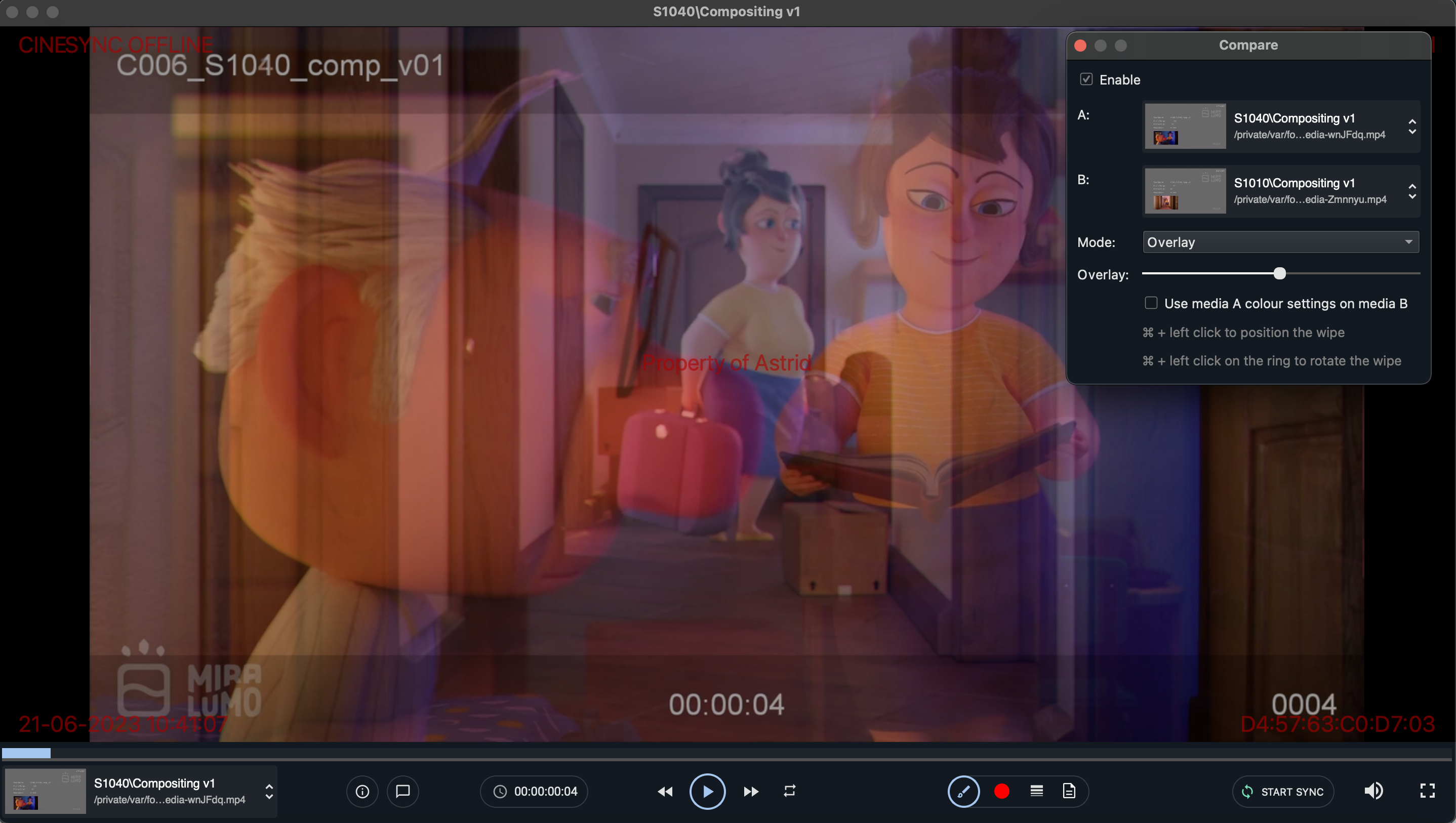Click the timecode display 00:00:00:04
Image resolution: width=1456 pixels, height=823 pixels.
click(534, 791)
